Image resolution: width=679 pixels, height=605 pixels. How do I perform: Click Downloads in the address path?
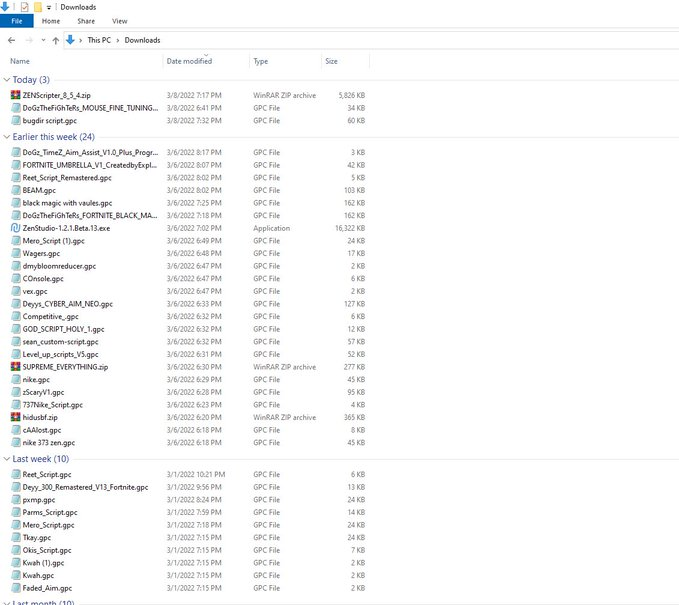(x=142, y=40)
